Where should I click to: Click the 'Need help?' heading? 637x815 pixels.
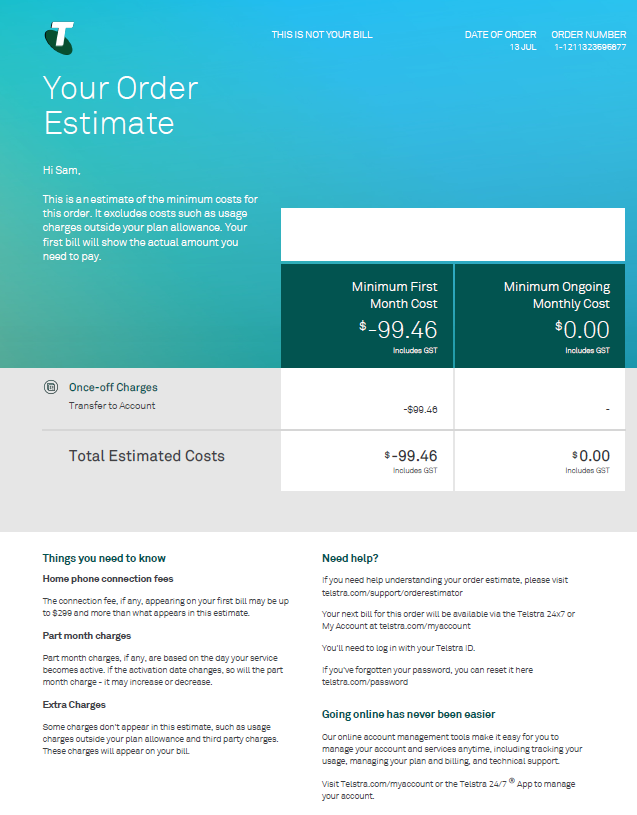click(x=350, y=558)
